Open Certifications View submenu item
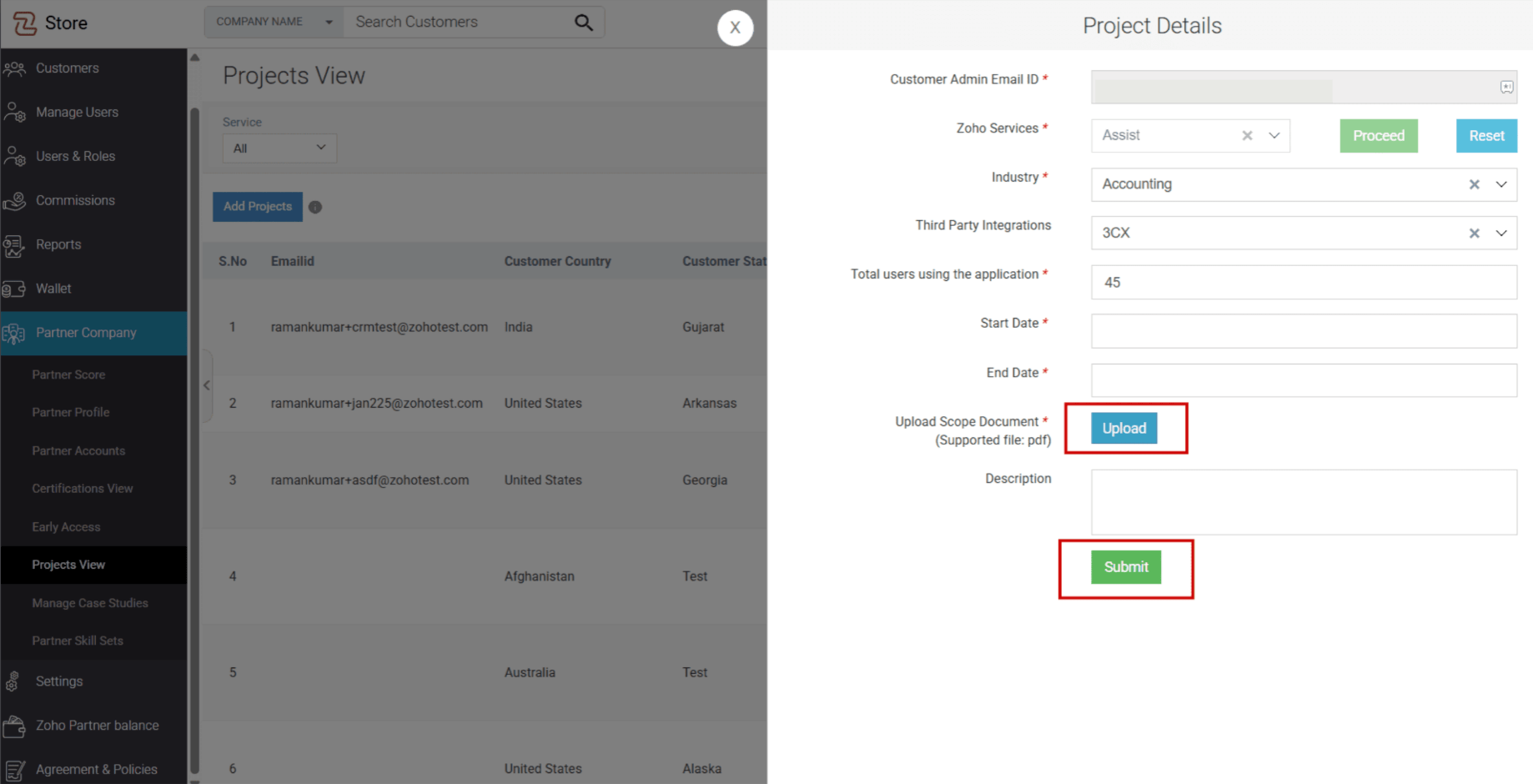Viewport: 1533px width, 784px height. 83,488
